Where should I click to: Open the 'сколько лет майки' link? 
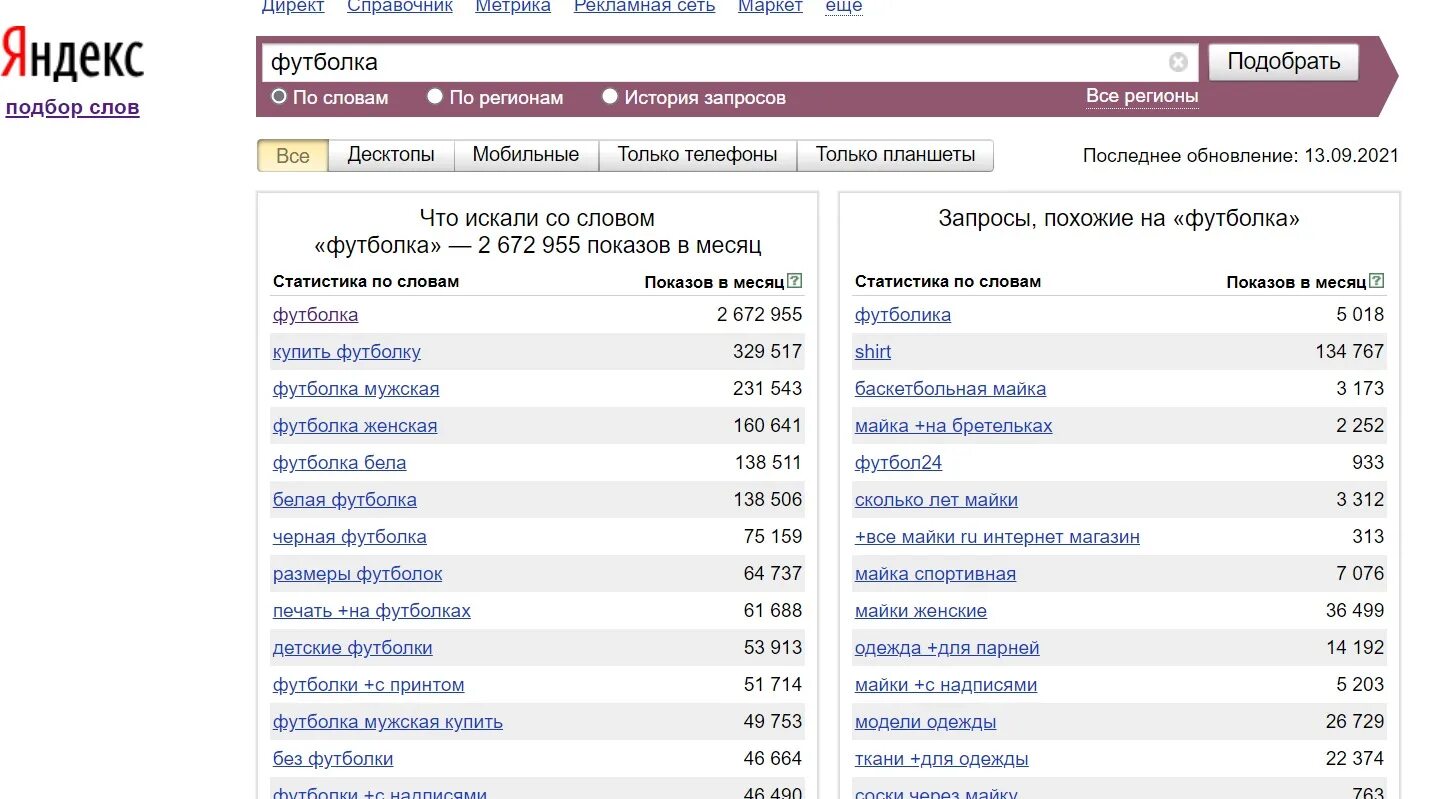(x=936, y=500)
